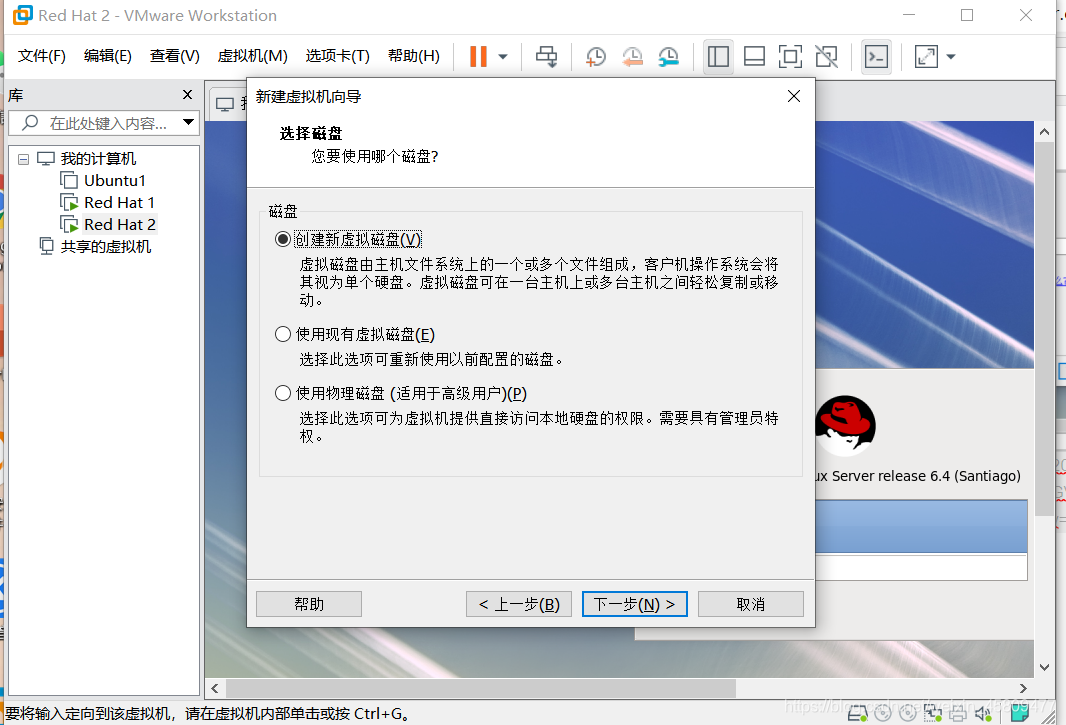This screenshot has height=725, width=1066.
Task: Click the Send Ctrl+Alt+Del toolbar icon
Action: coord(547,56)
